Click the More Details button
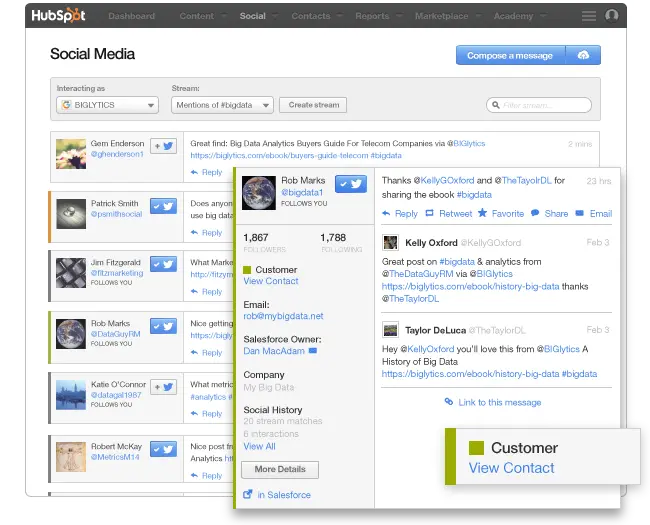Image resolution: width=650 pixels, height=525 pixels. point(280,469)
